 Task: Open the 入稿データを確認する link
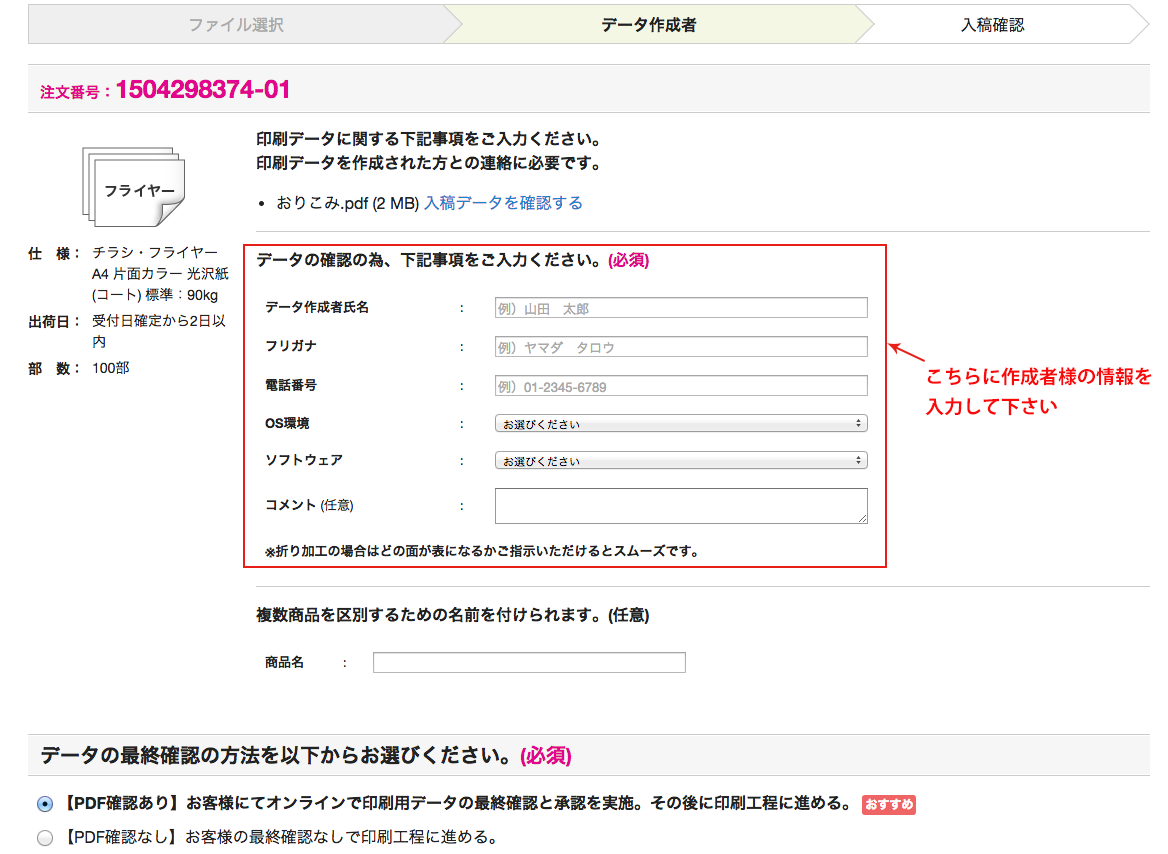point(503,203)
